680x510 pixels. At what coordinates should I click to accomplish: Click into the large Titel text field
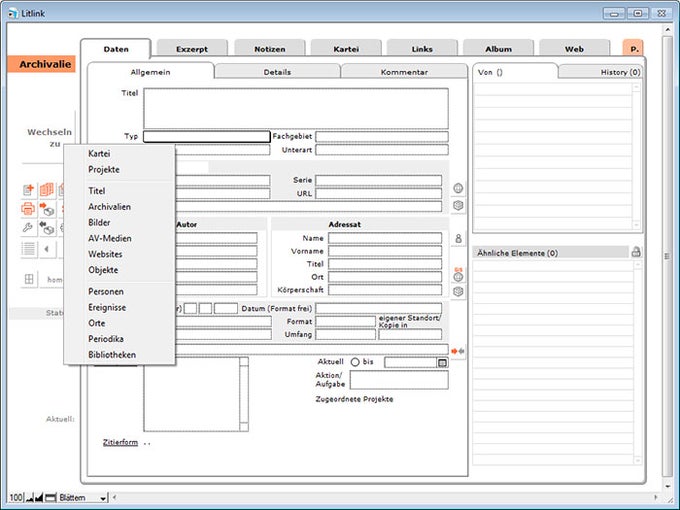(x=296, y=108)
